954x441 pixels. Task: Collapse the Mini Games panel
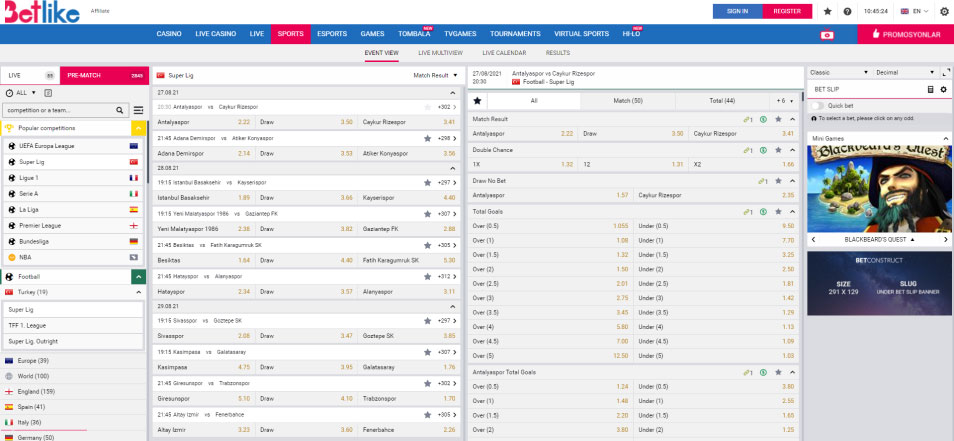coord(945,139)
